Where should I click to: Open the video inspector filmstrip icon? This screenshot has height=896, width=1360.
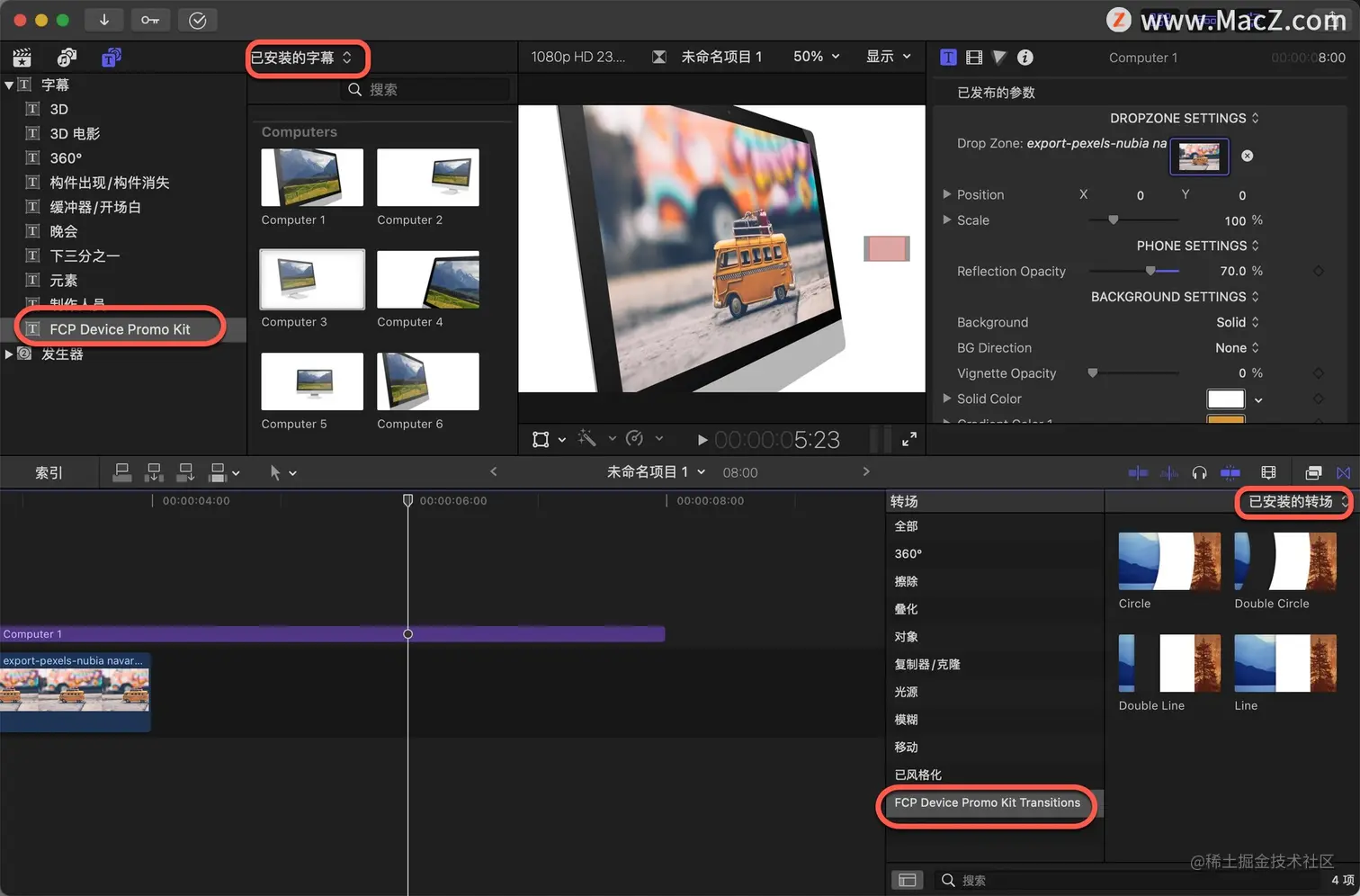coord(974,58)
